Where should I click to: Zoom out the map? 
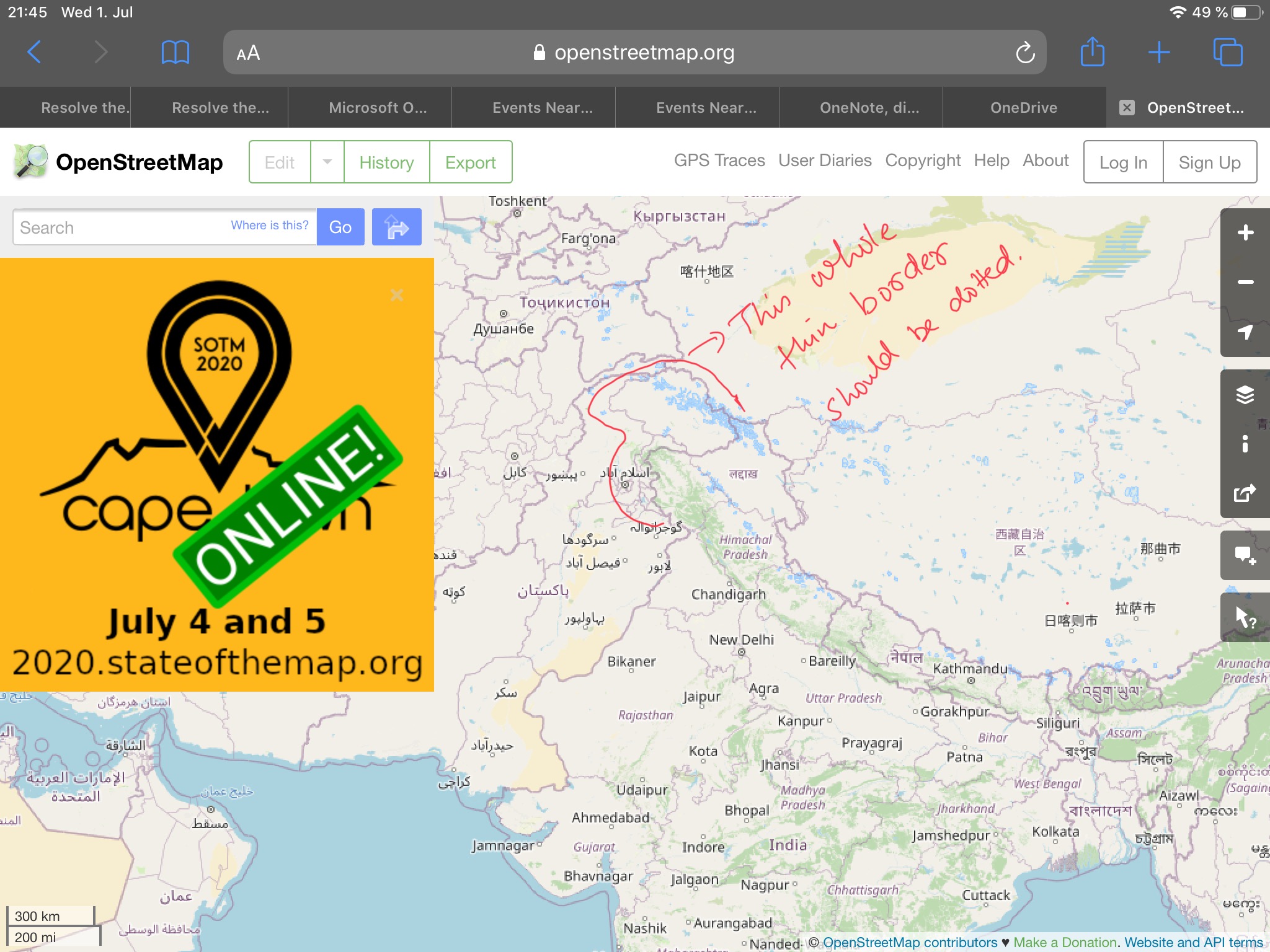[x=1245, y=282]
